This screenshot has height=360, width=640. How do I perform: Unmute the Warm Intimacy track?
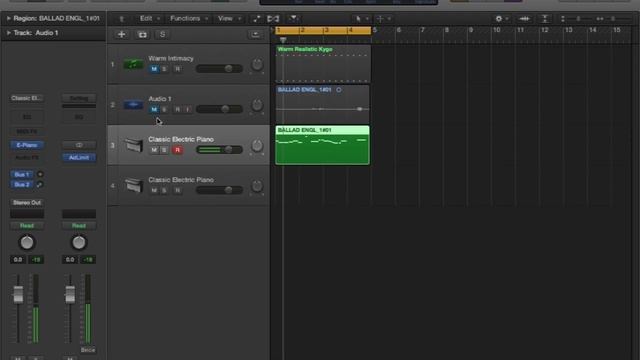pos(154,69)
